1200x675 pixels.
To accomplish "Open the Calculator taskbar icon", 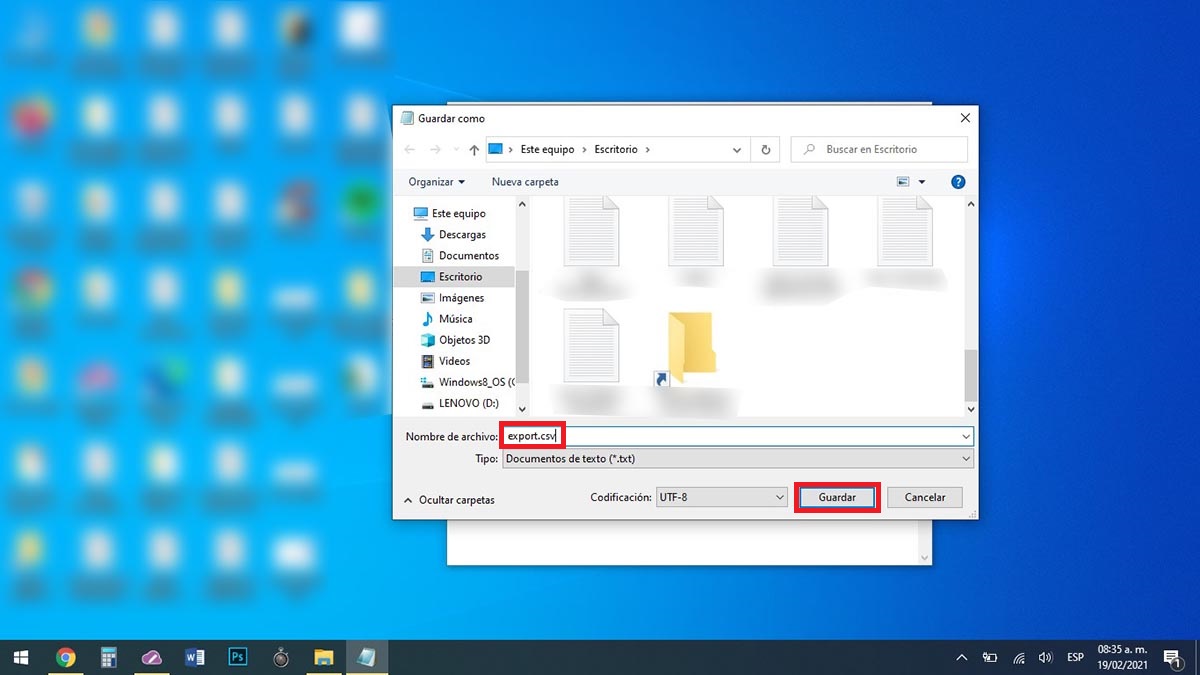I will tap(109, 657).
